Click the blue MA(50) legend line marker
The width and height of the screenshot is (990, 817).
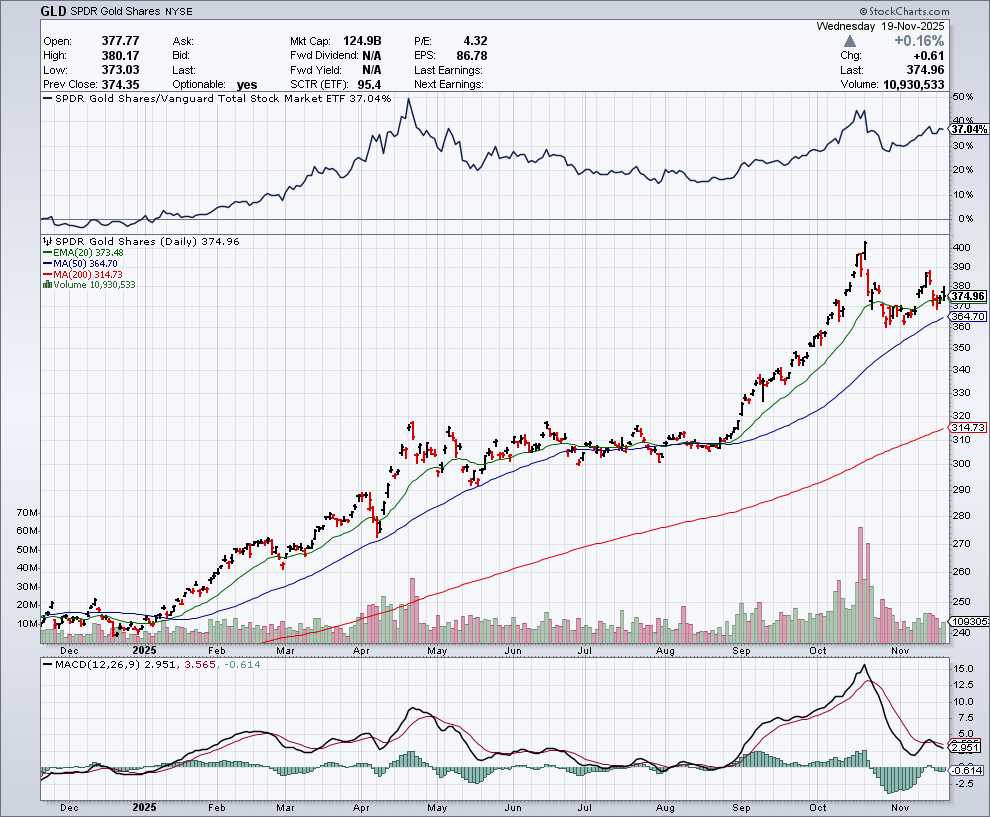tap(46, 263)
